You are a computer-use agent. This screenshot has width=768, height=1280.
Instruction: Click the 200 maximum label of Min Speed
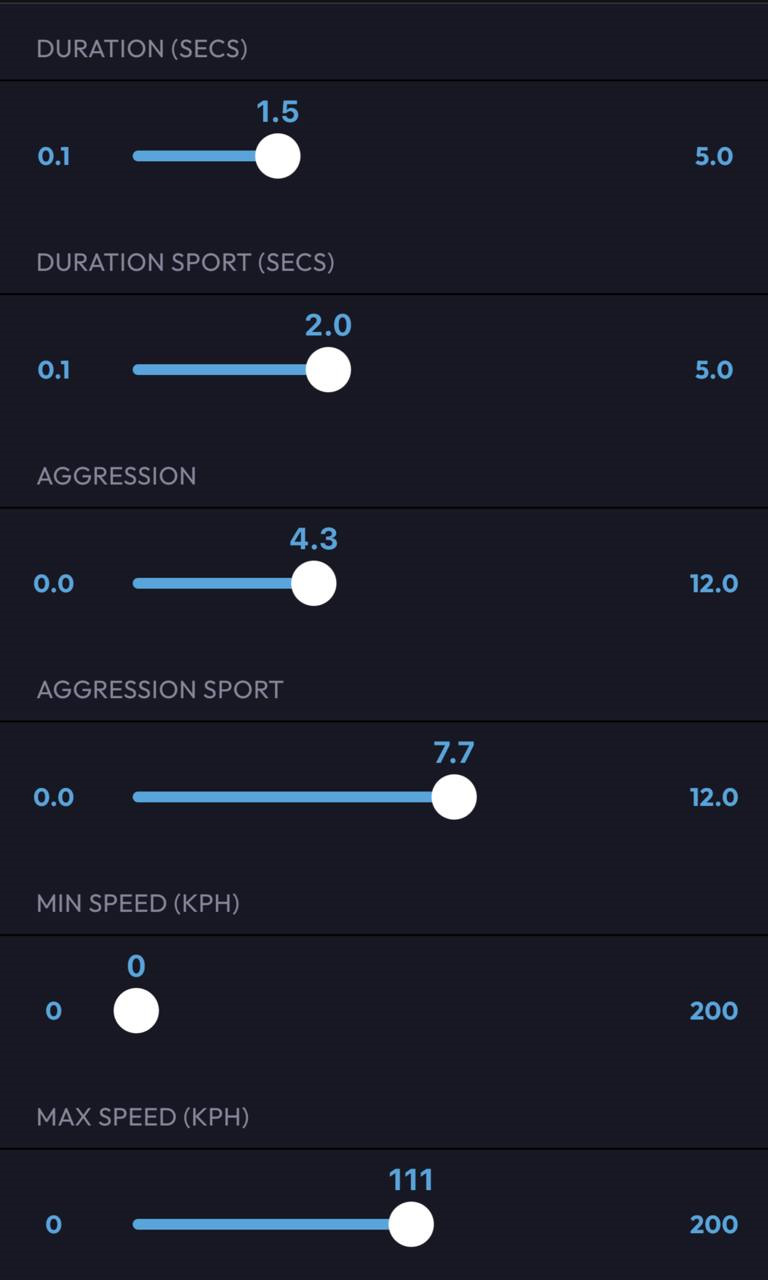tap(714, 1011)
